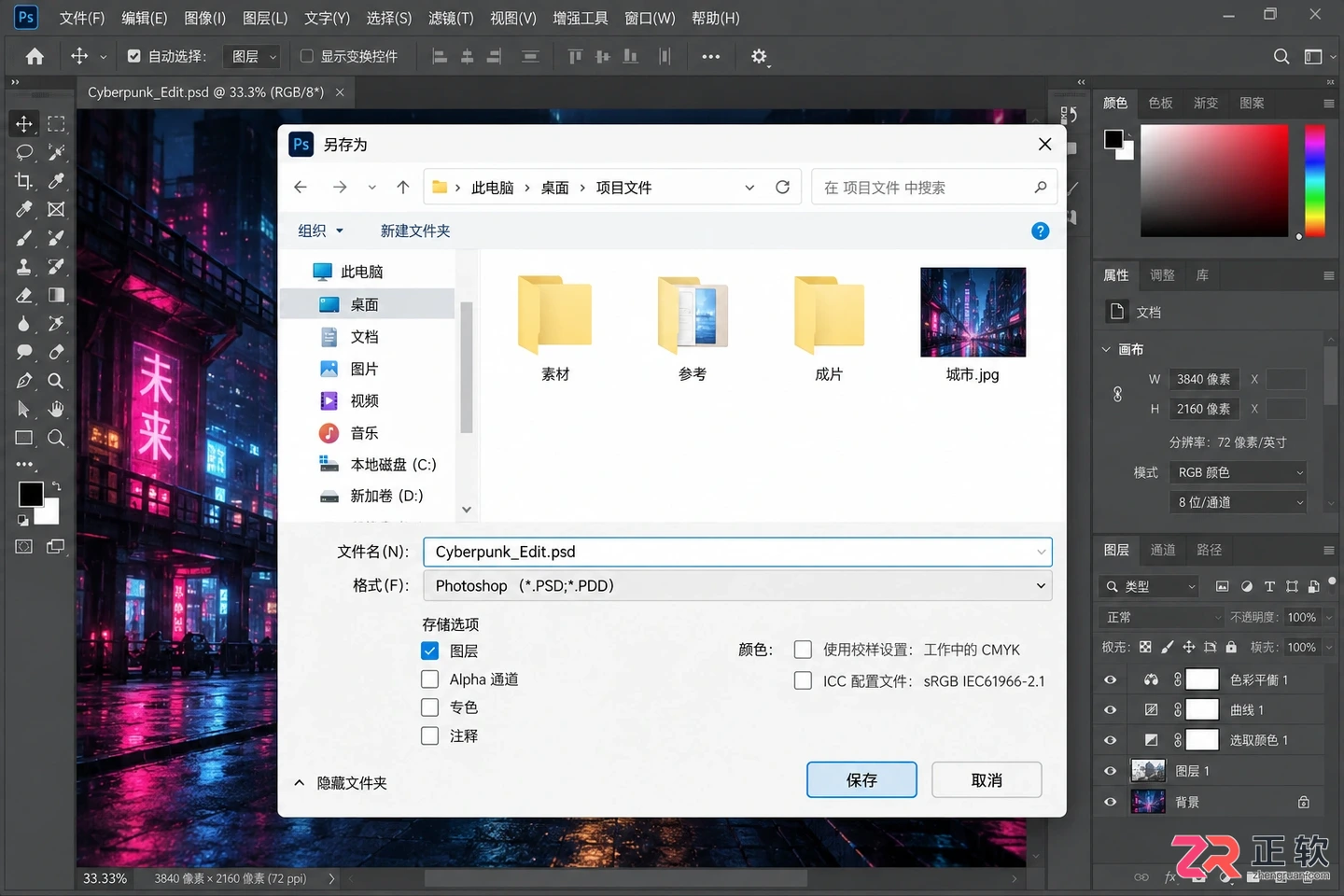
Task: Pick a color in the red color field
Action: tap(1213, 180)
